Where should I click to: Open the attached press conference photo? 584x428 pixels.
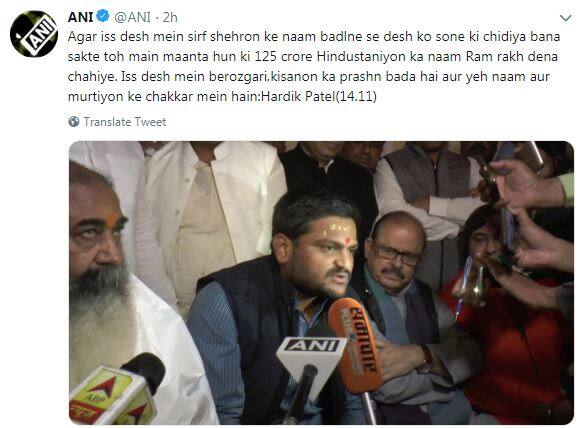pos(321,283)
